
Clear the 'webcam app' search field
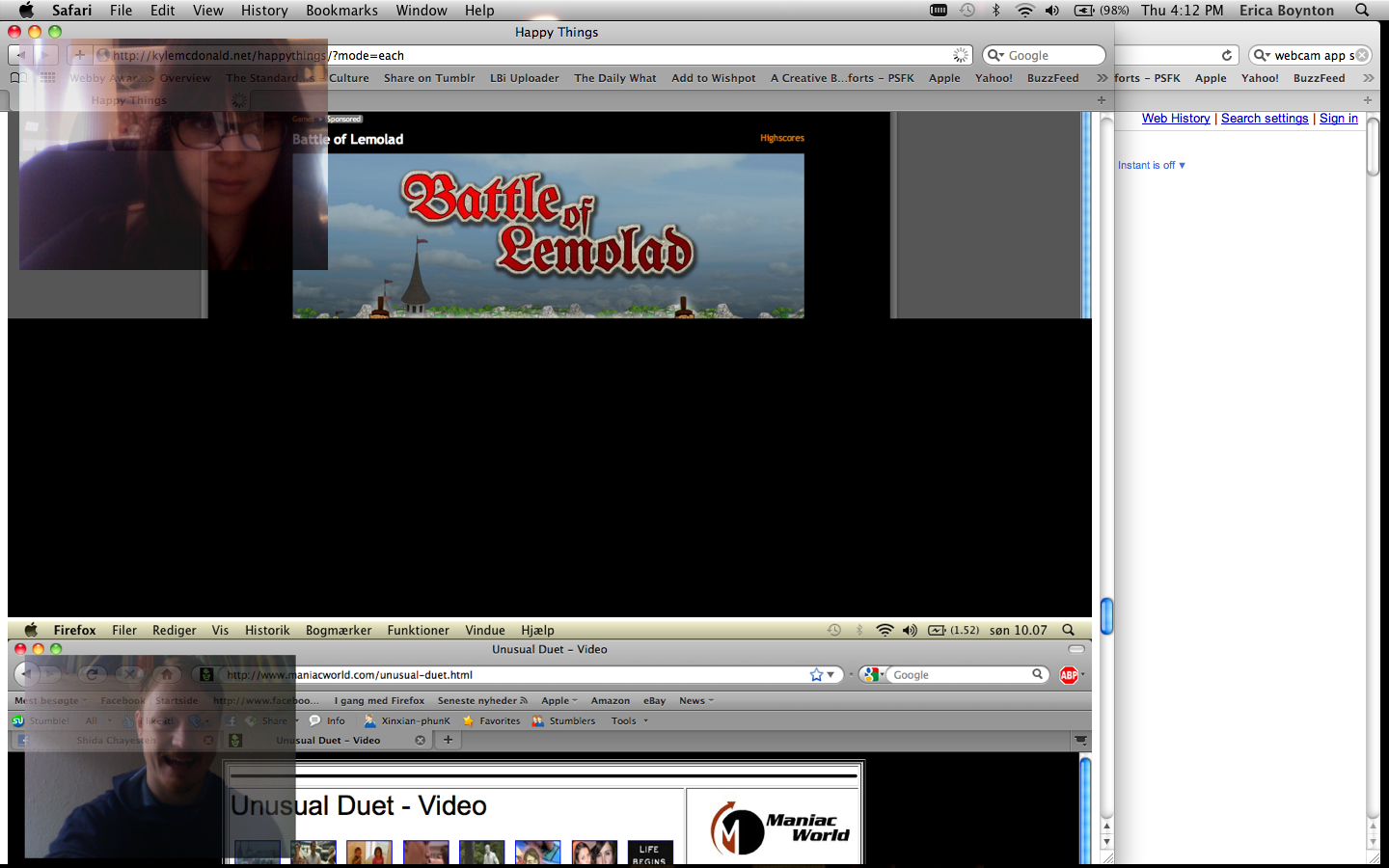tap(1362, 56)
